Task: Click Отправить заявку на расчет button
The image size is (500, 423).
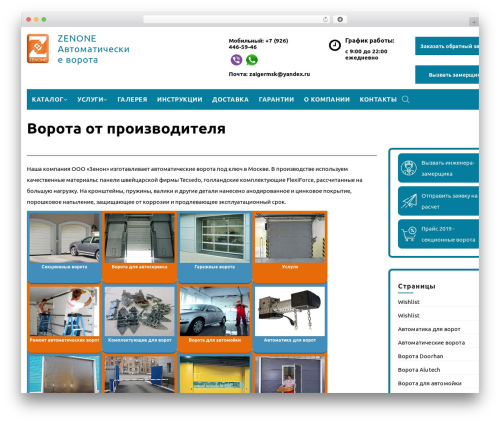Action: [x=438, y=201]
